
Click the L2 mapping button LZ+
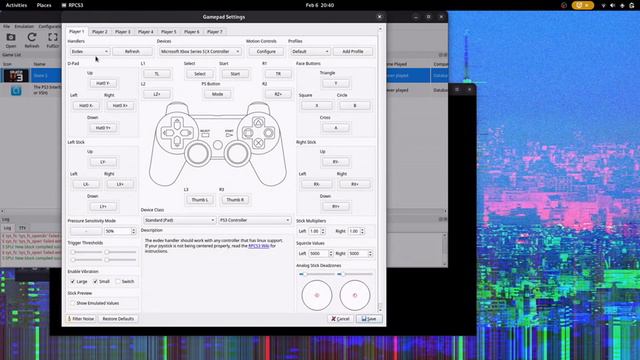pyautogui.click(x=157, y=94)
